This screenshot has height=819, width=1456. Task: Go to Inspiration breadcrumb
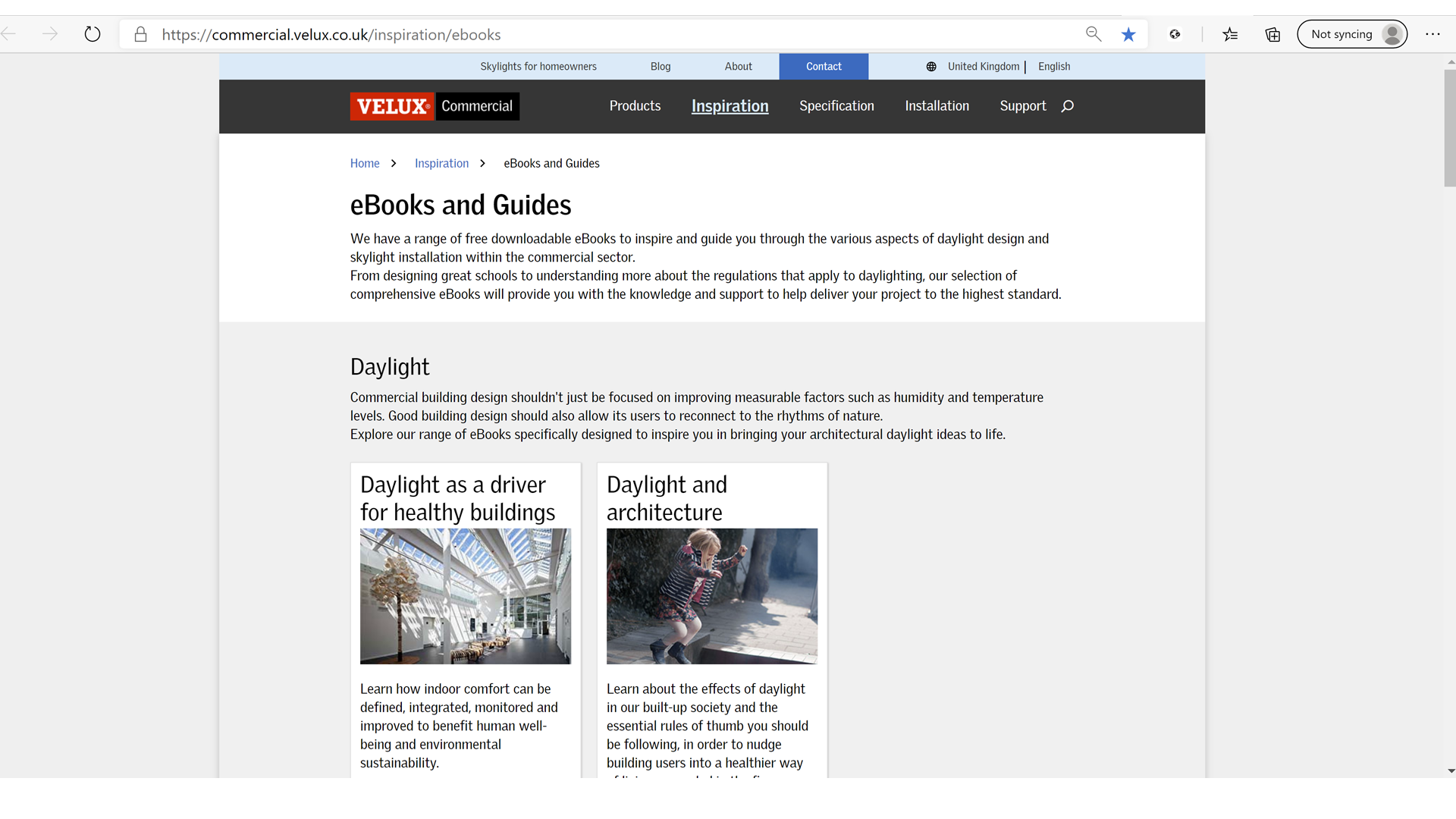tap(441, 164)
